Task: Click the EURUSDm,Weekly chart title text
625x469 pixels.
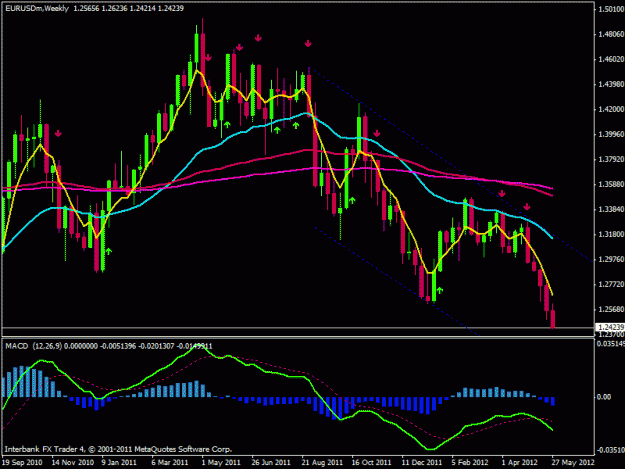Action: point(37,8)
